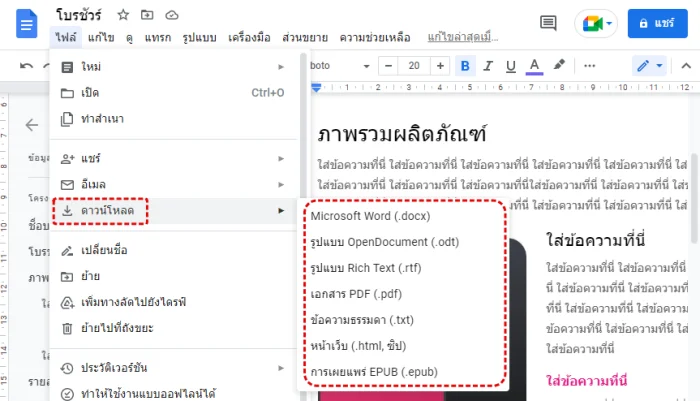
Task: Select เปลี่ยนชื่อ to rename the document
Action: point(173,250)
